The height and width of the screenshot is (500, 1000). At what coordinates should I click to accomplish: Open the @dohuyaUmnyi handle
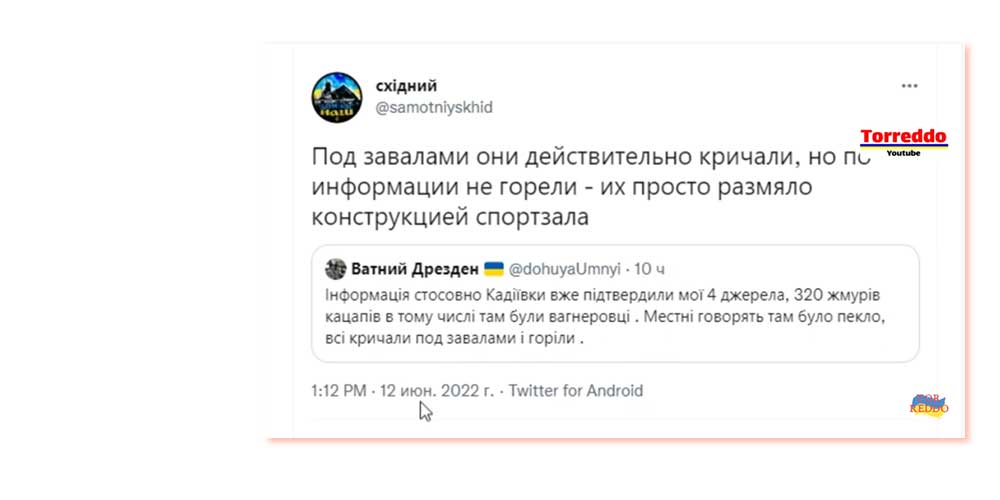567,269
